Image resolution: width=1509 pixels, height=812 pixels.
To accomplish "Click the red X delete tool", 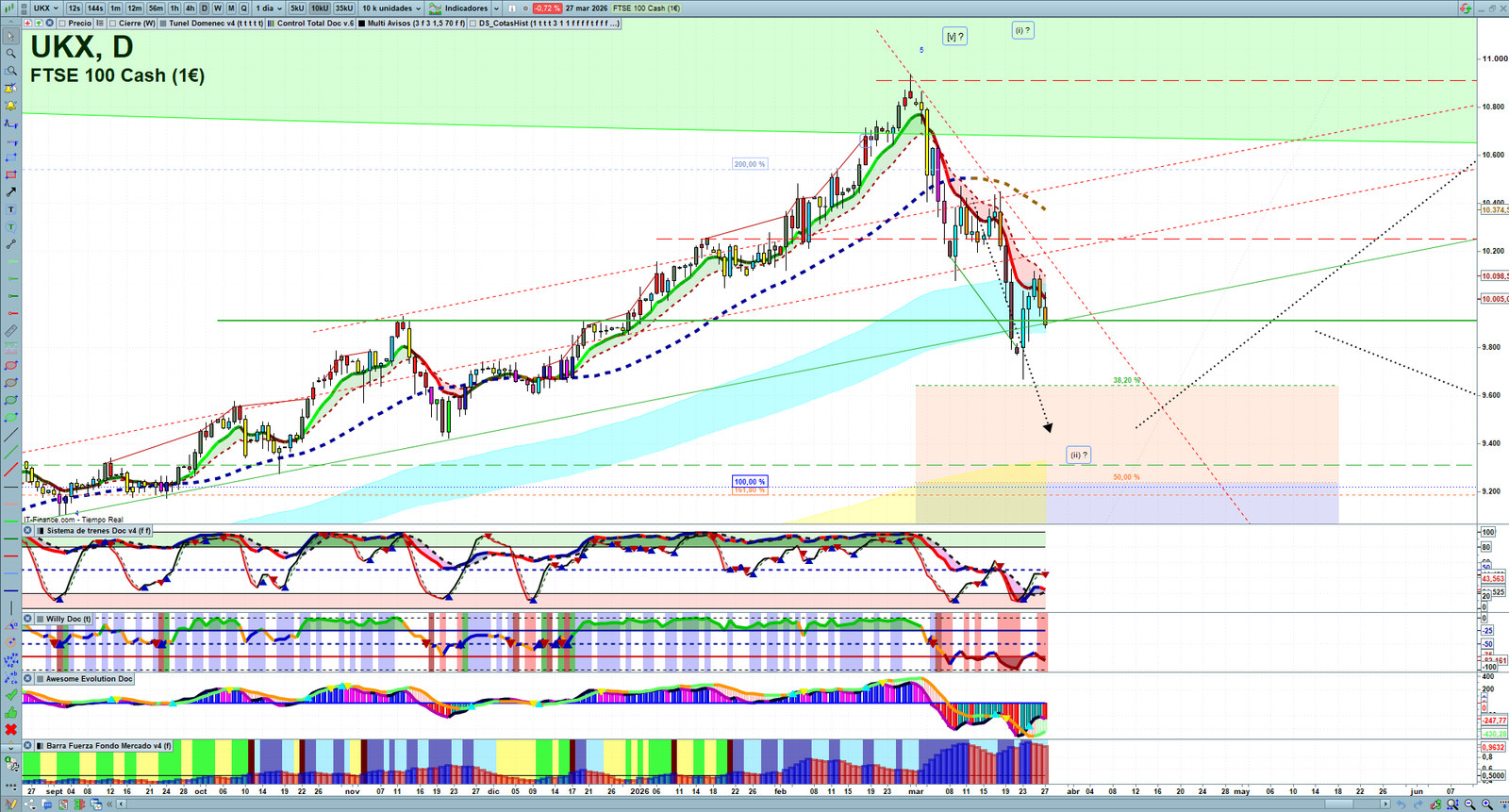I will 10,730.
